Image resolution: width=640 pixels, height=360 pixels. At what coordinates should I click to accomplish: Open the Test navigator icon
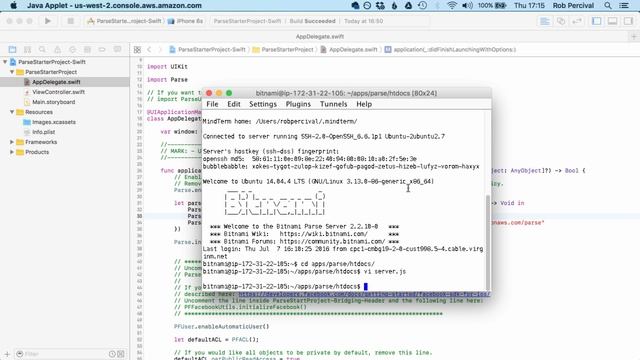click(72, 49)
